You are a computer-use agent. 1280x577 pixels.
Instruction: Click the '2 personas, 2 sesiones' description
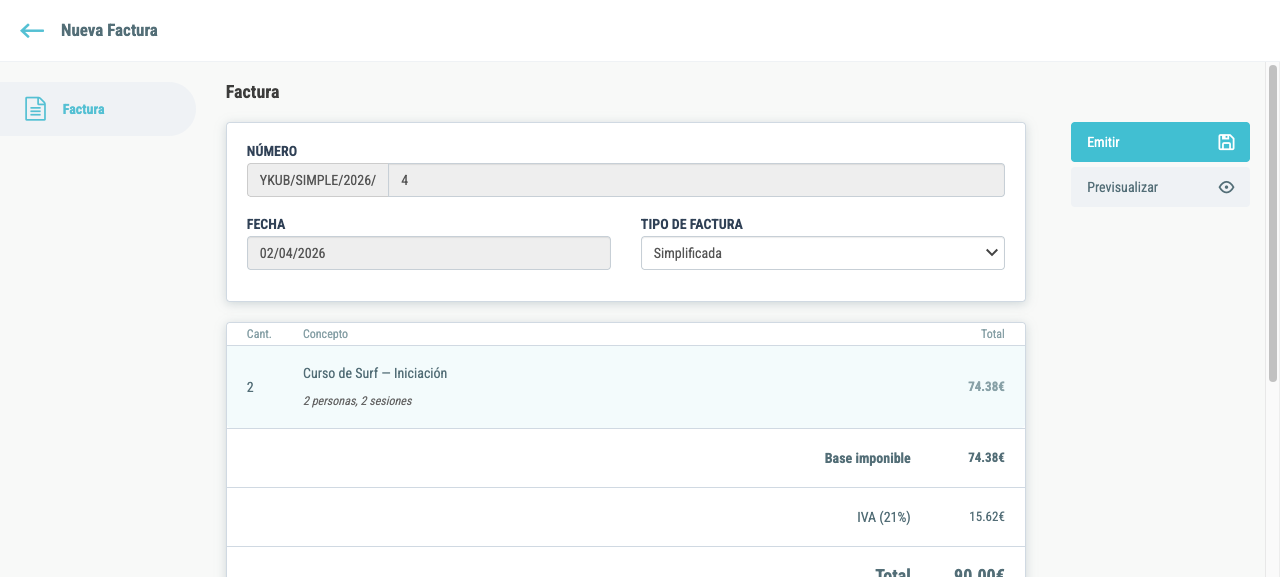357,401
